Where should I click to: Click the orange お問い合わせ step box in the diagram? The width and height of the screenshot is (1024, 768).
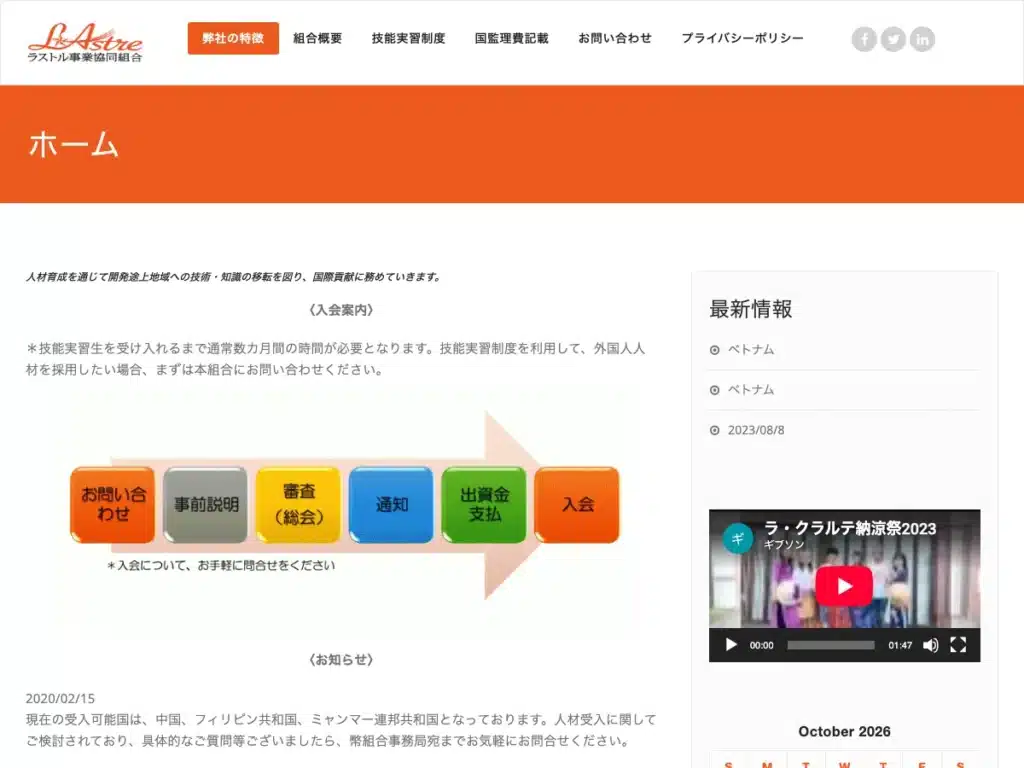(113, 504)
